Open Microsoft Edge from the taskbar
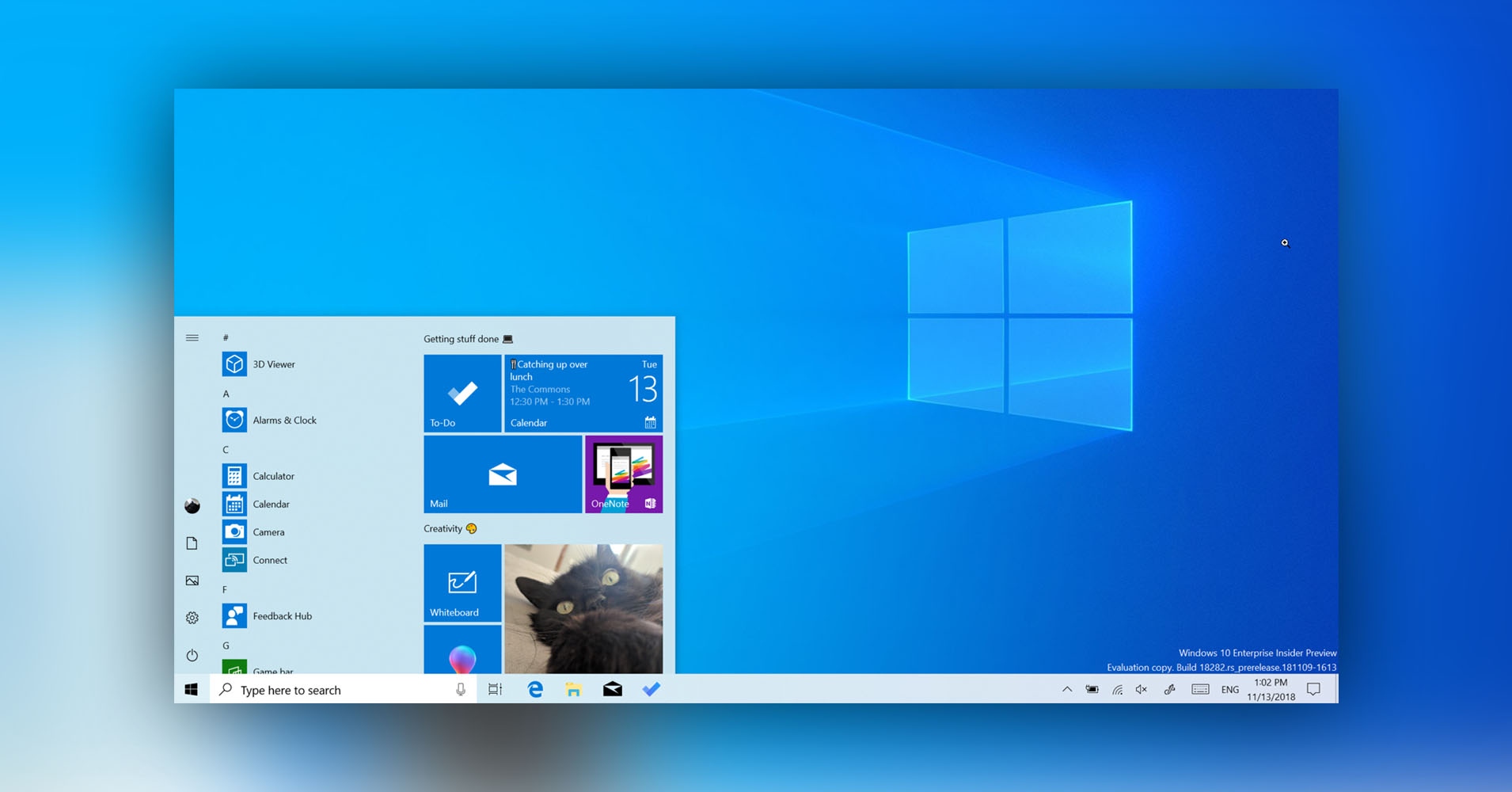This screenshot has width=1512, height=792. tap(534, 689)
